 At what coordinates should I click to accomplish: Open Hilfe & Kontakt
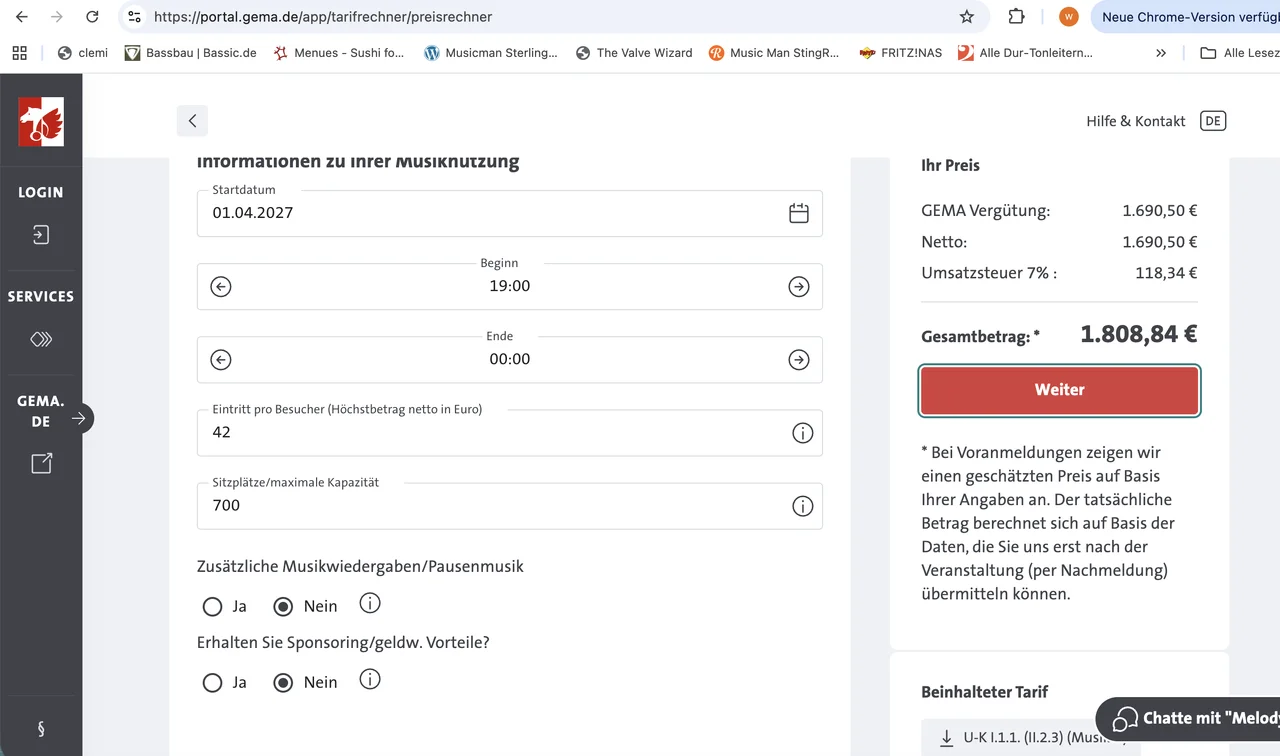tap(1135, 121)
